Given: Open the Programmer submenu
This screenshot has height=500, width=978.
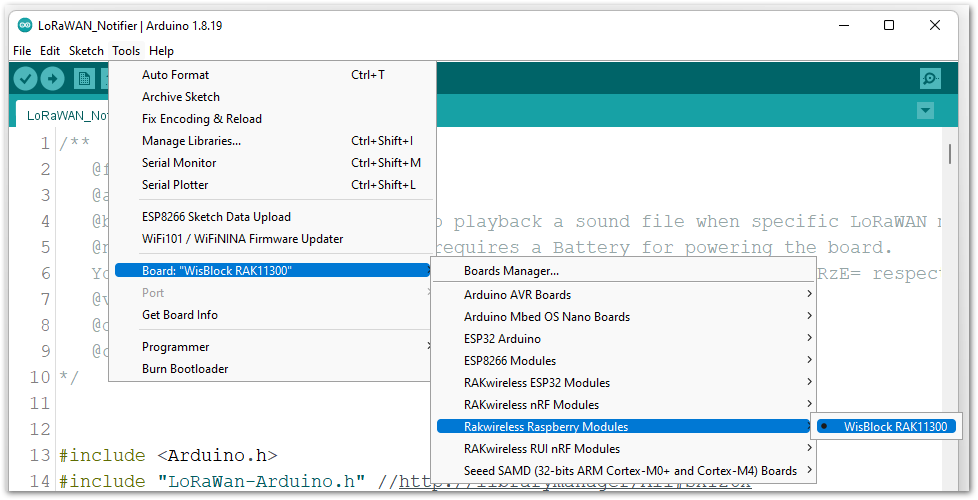Looking at the screenshot, I should [272, 347].
